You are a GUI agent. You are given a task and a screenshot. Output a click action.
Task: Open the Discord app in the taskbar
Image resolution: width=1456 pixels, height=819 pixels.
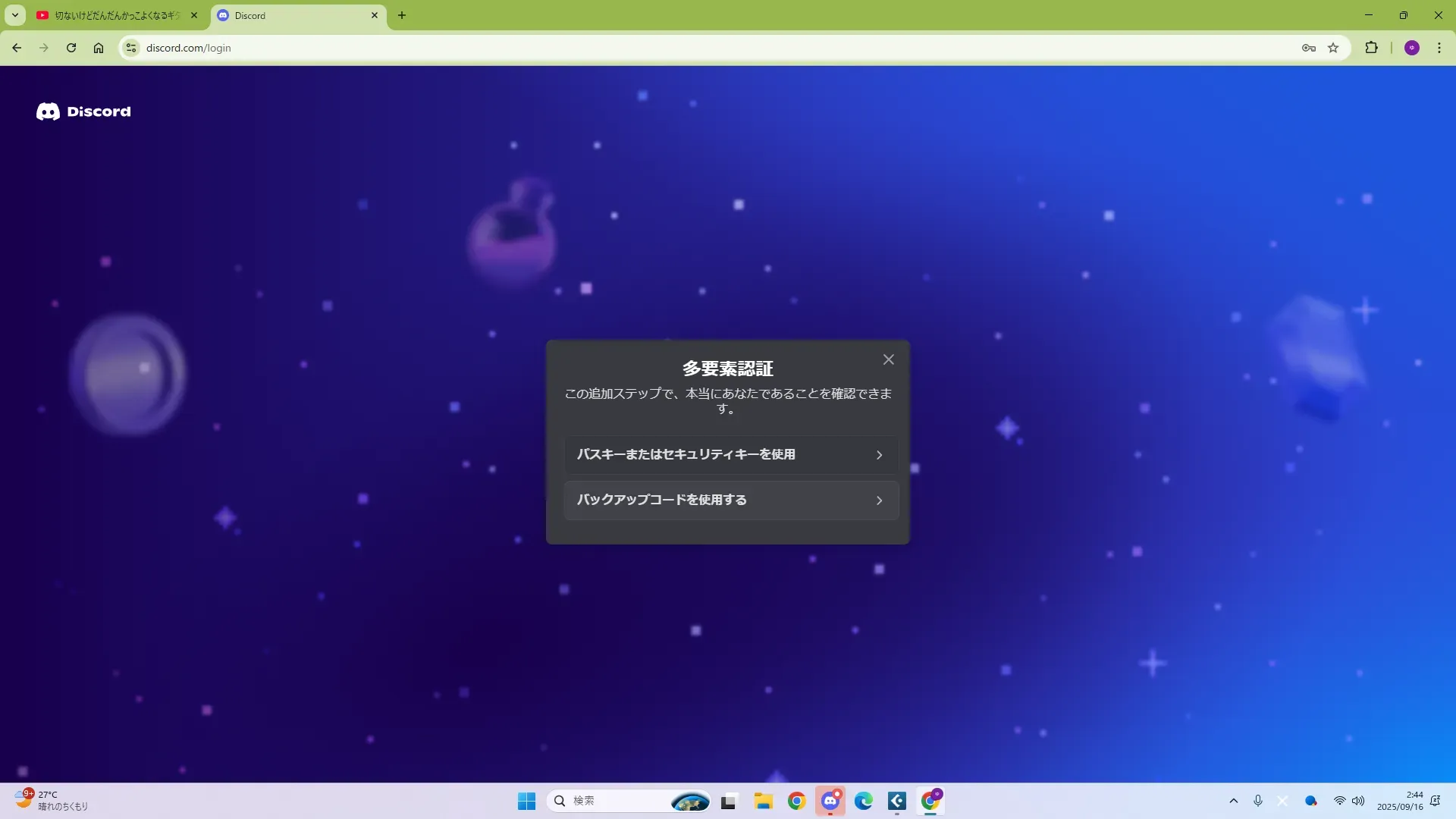[830, 801]
